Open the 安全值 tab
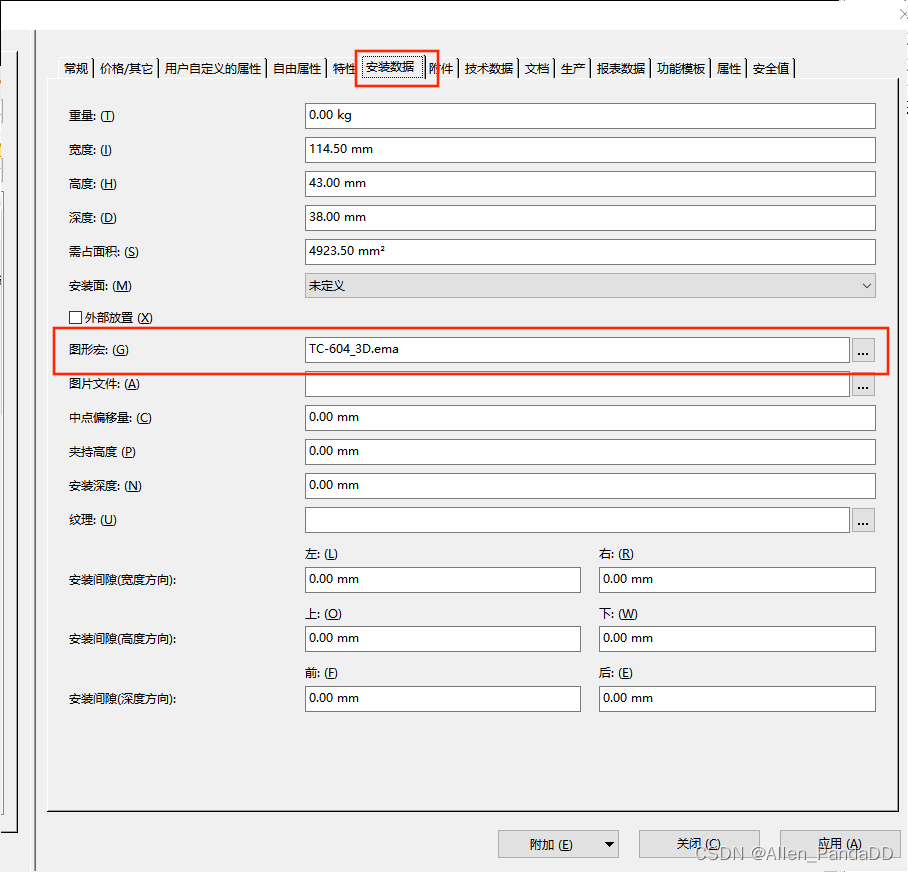The image size is (908, 872). coord(771,69)
